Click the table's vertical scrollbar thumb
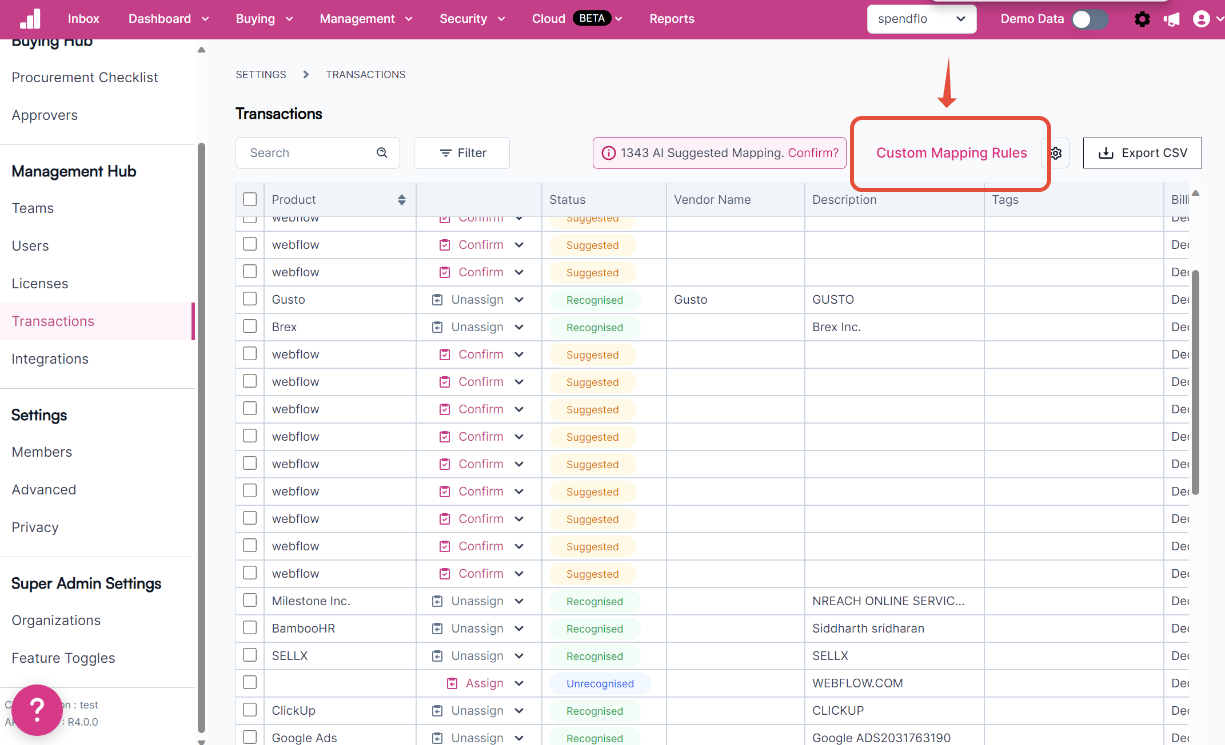Image resolution: width=1225 pixels, height=745 pixels. 1196,380
